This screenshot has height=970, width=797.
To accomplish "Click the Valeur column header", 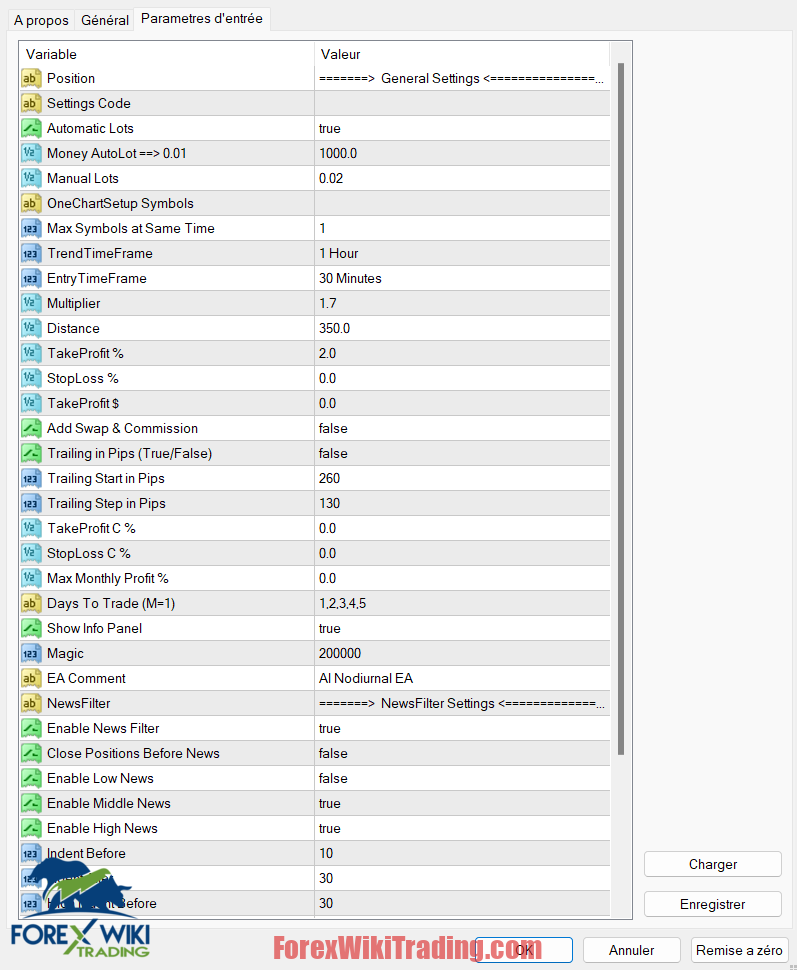I will point(462,54).
